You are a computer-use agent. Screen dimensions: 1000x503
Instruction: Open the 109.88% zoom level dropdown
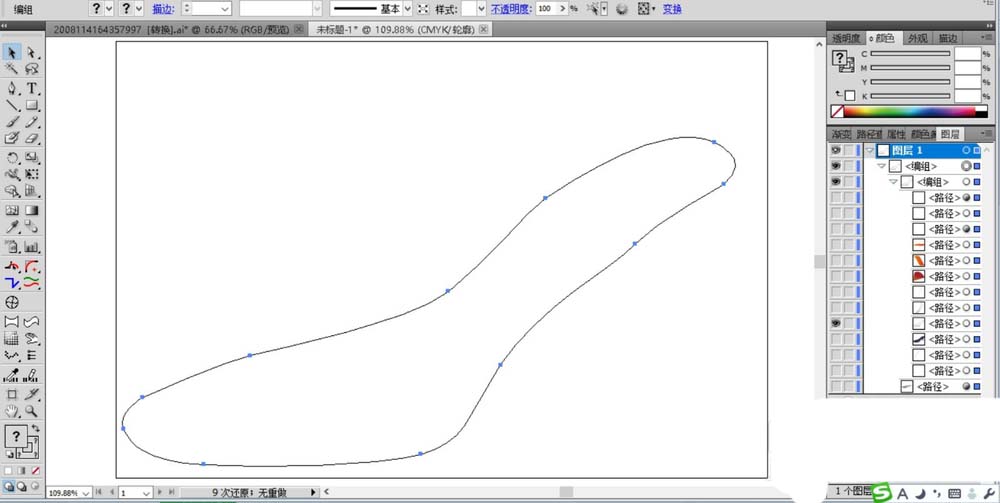pyautogui.click(x=86, y=493)
